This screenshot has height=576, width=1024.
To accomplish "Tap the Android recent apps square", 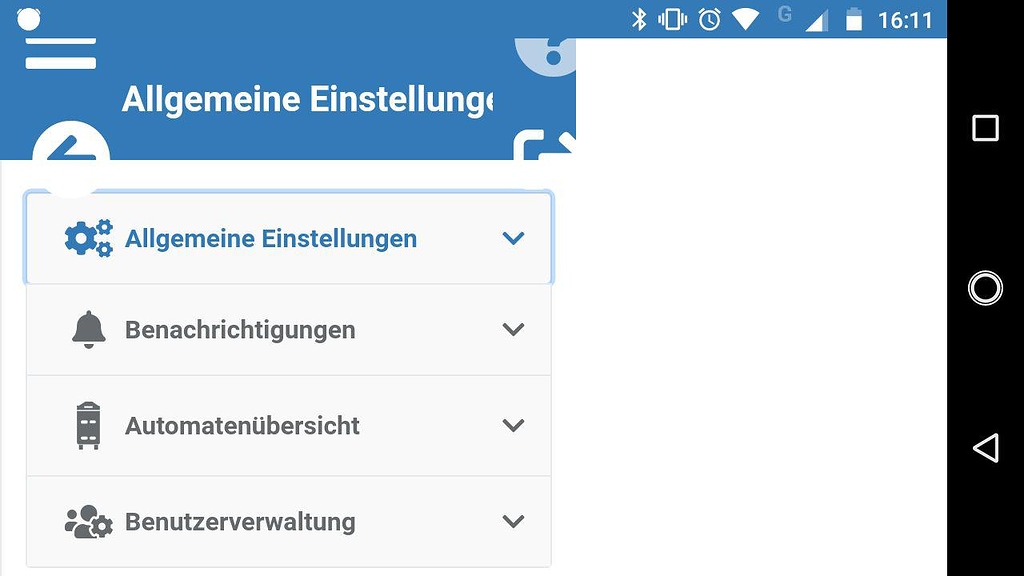I will pyautogui.click(x=985, y=128).
